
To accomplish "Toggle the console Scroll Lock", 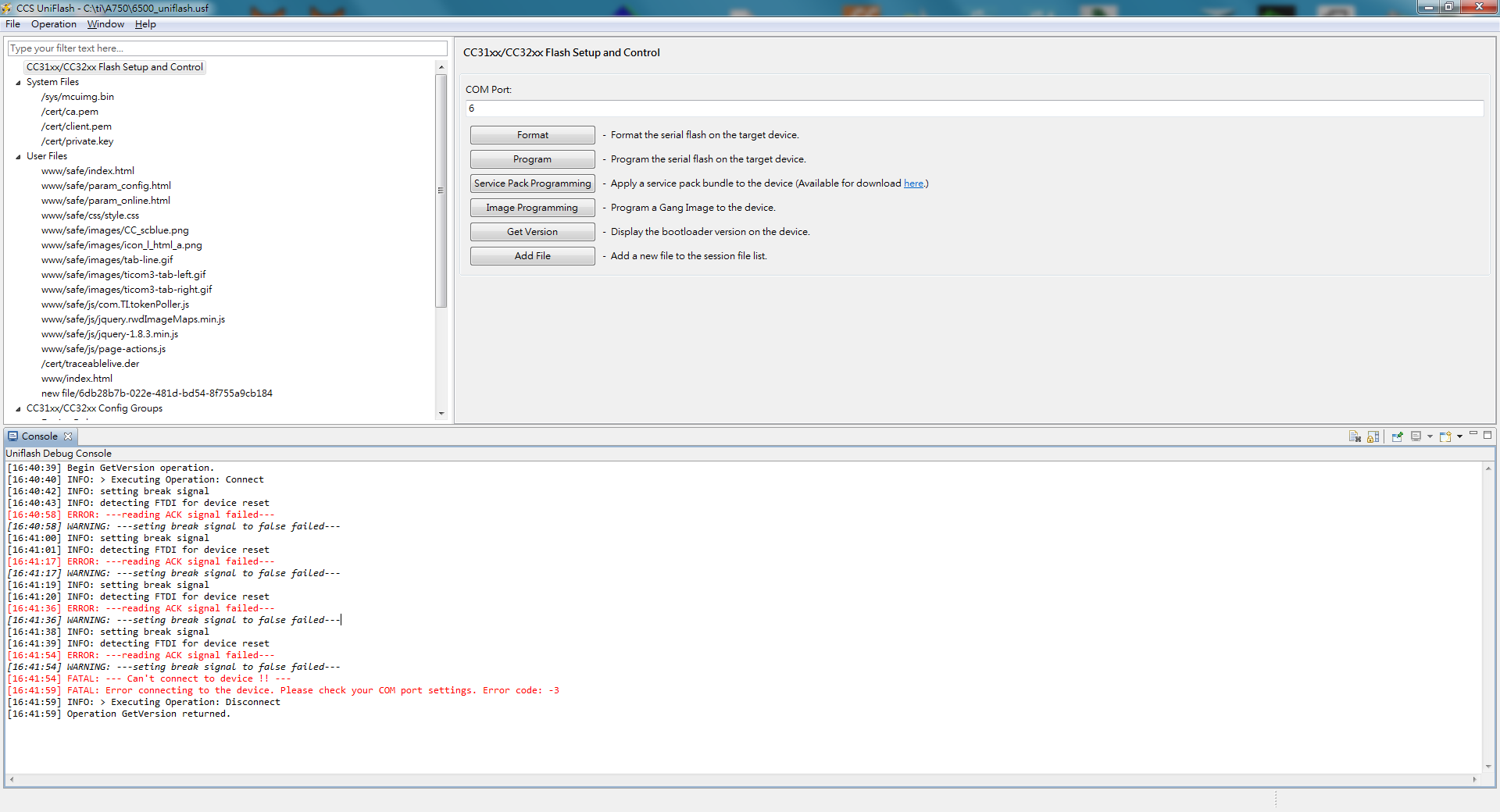I will pyautogui.click(x=1373, y=436).
